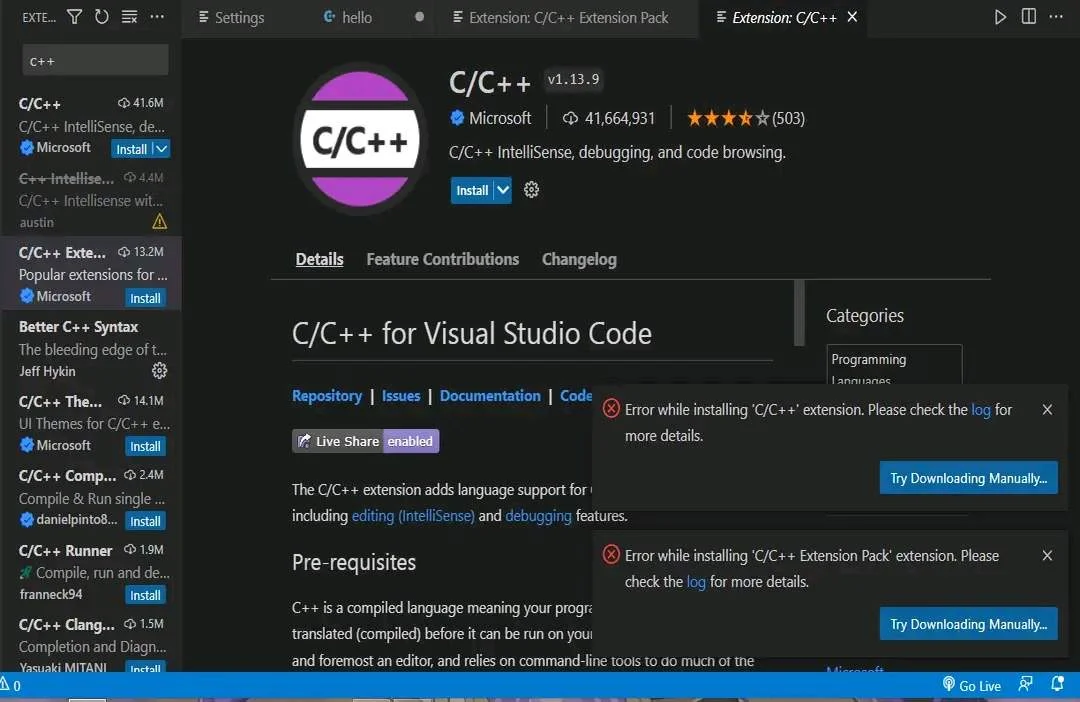The height and width of the screenshot is (702, 1080).
Task: Open gear settings for Better C++ Syntax
Action: pyautogui.click(x=159, y=371)
